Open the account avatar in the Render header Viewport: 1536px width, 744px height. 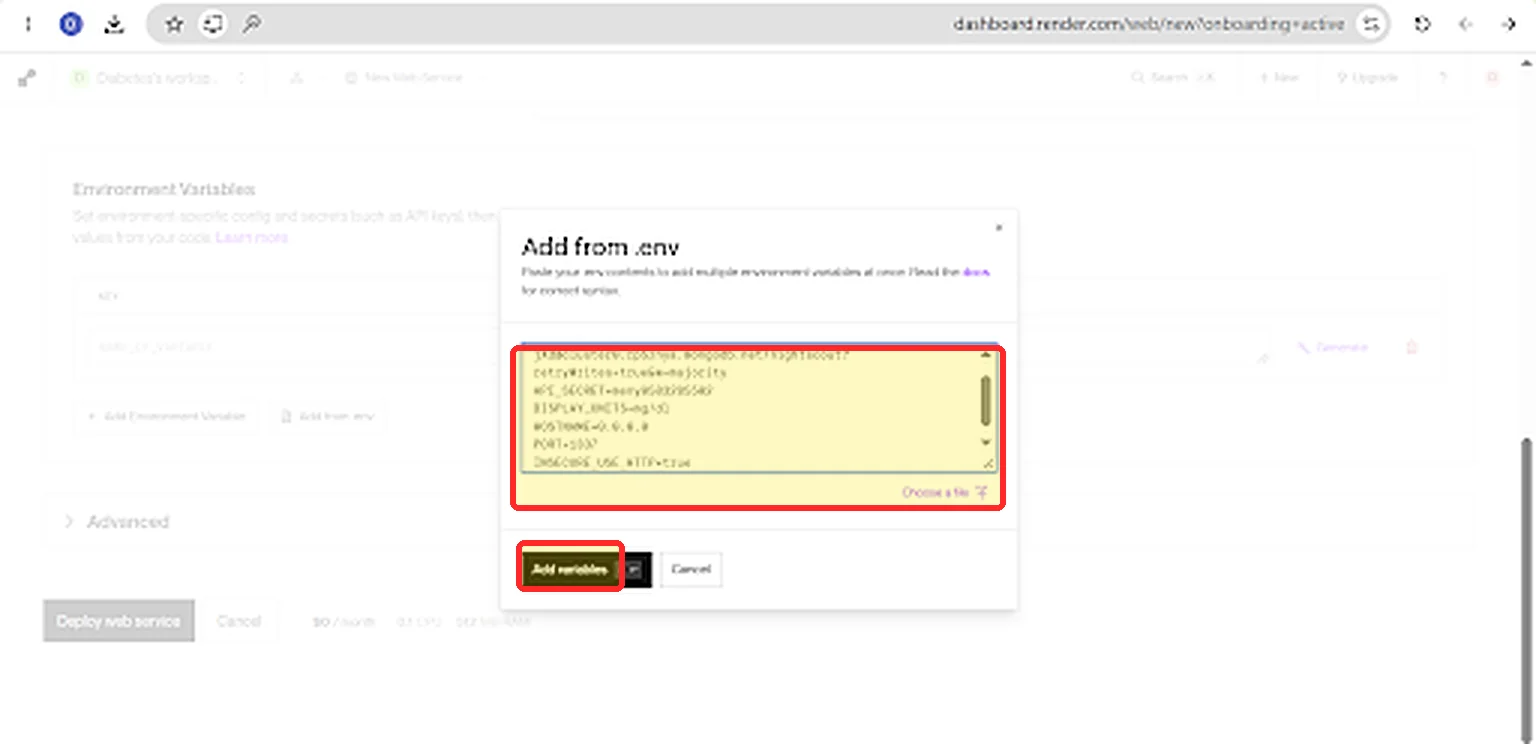point(1492,78)
